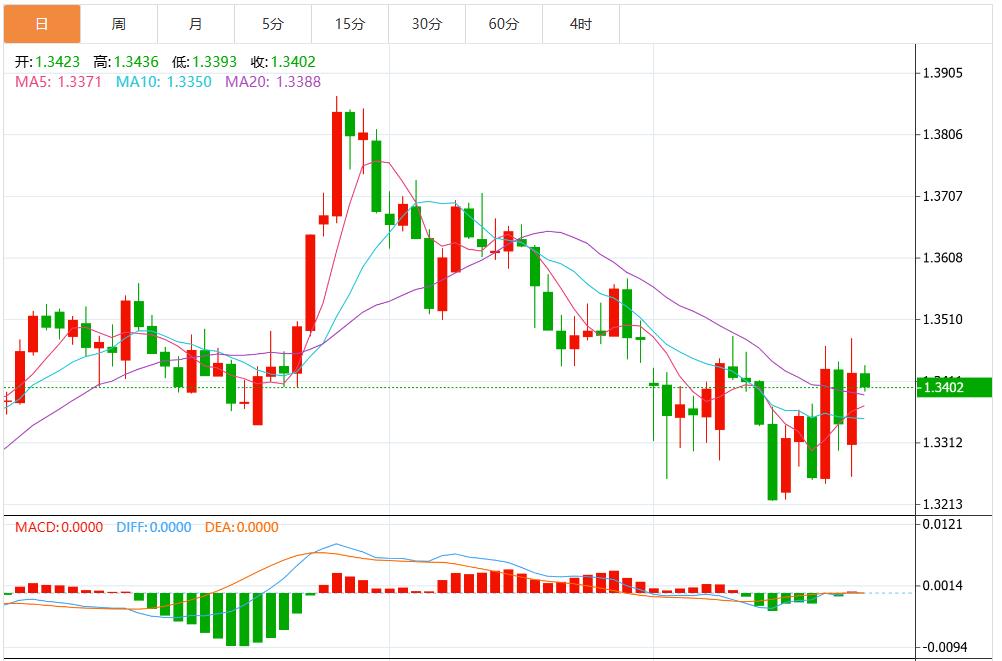Switch to the 周 weekly tab
The image size is (1002, 661).
[119, 24]
